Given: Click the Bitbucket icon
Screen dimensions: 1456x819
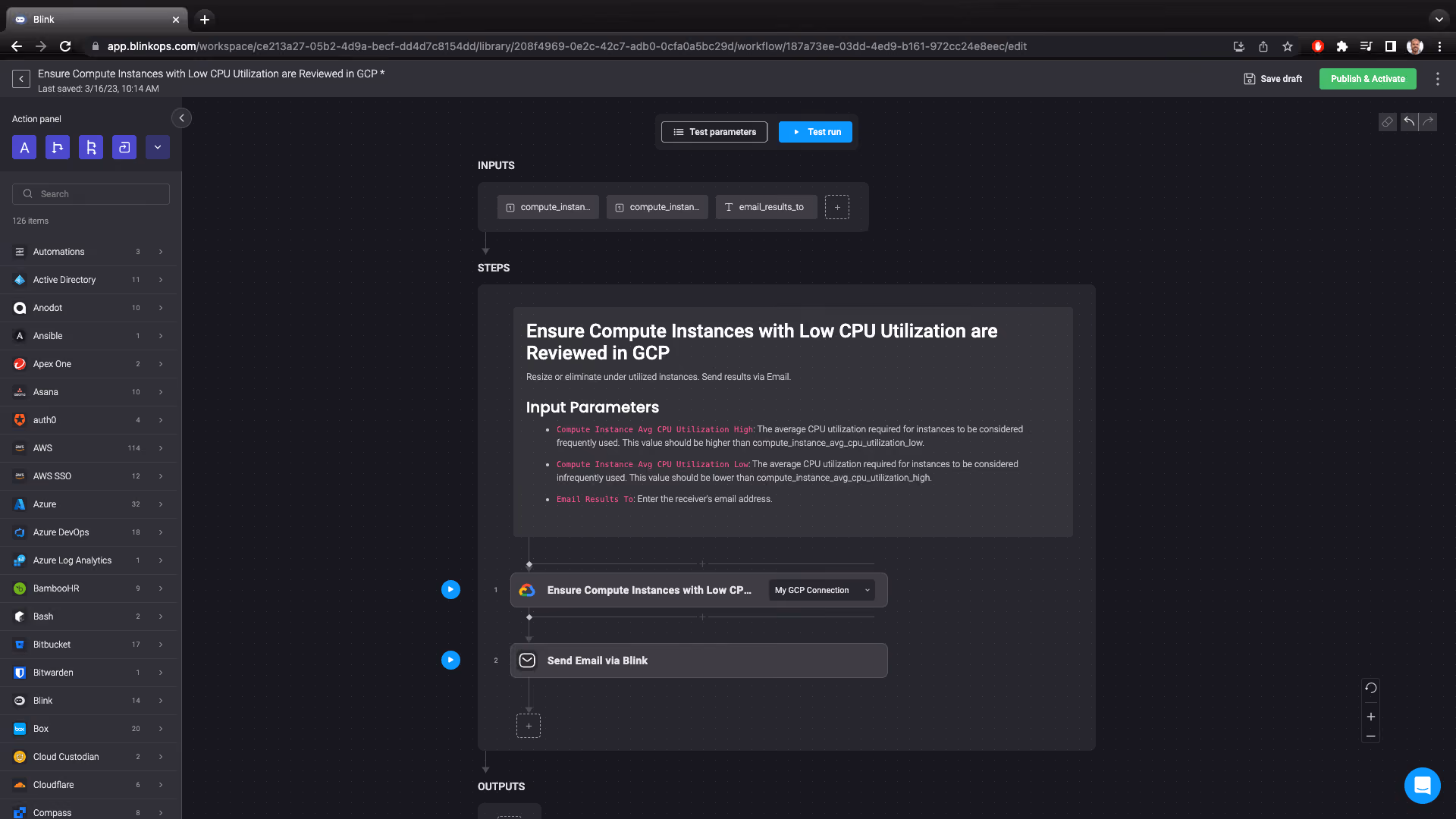Looking at the screenshot, I should (x=20, y=645).
